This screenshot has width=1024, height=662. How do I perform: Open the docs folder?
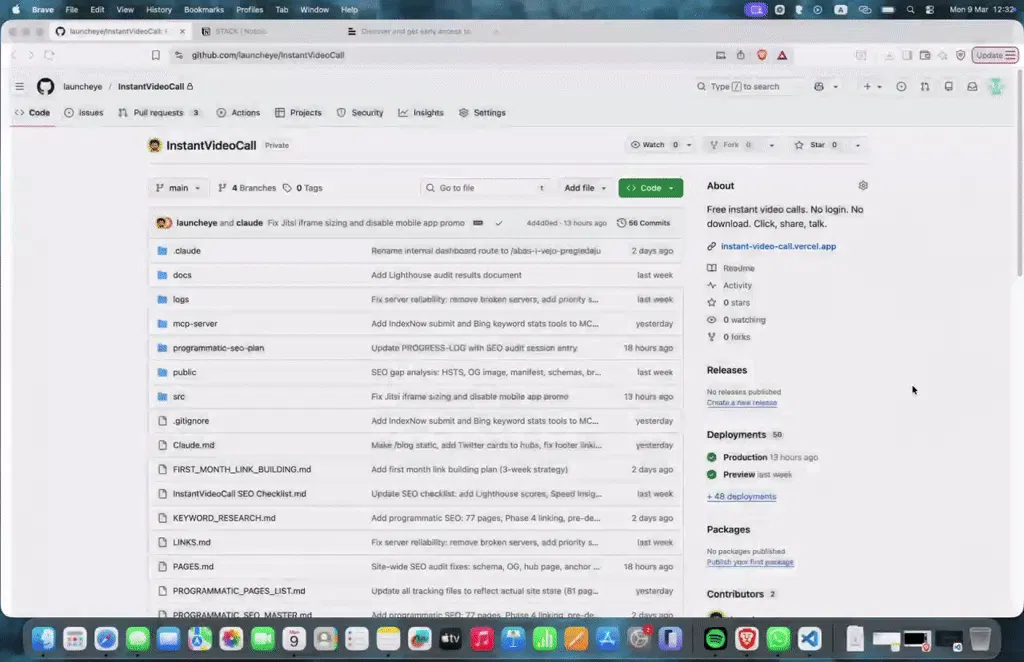[x=182, y=275]
